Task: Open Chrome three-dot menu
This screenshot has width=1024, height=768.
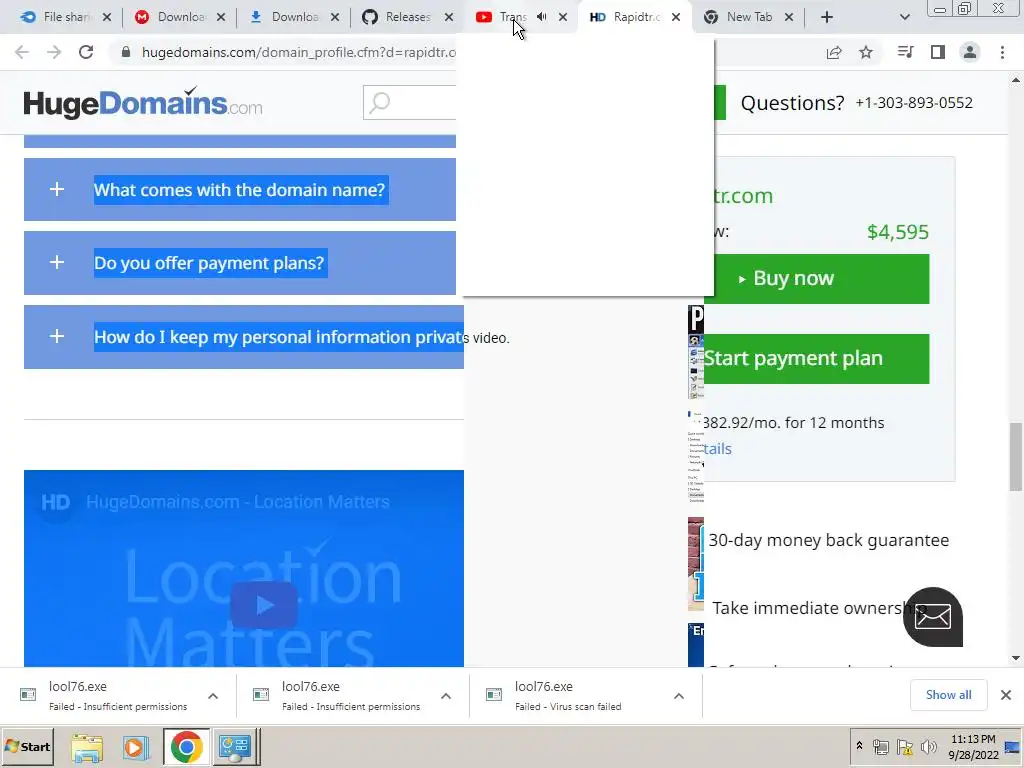Action: pos(1002,52)
